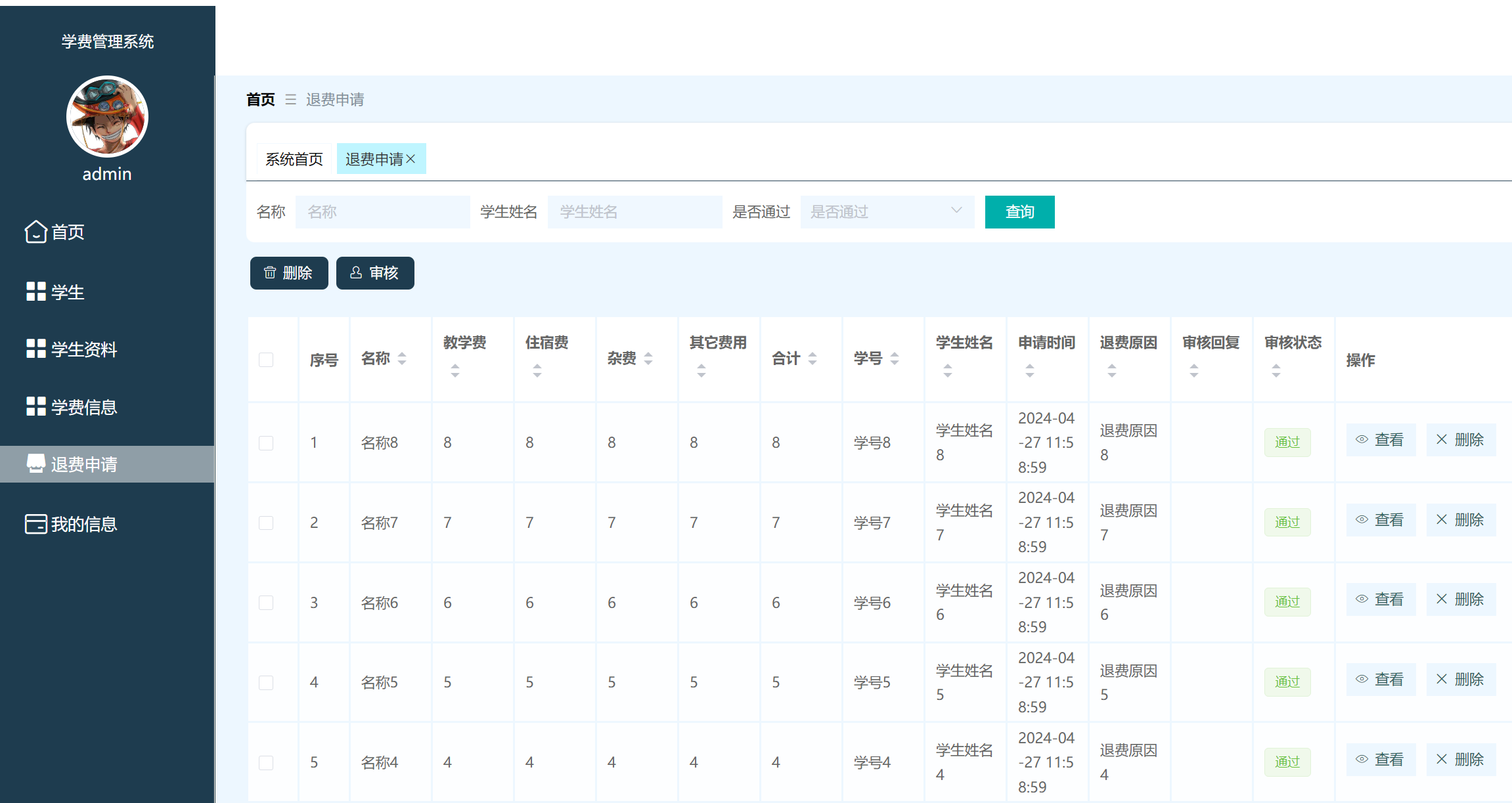Sort by the 学生姓名 column arrows
This screenshot has height=803, width=1512.
pyautogui.click(x=948, y=370)
